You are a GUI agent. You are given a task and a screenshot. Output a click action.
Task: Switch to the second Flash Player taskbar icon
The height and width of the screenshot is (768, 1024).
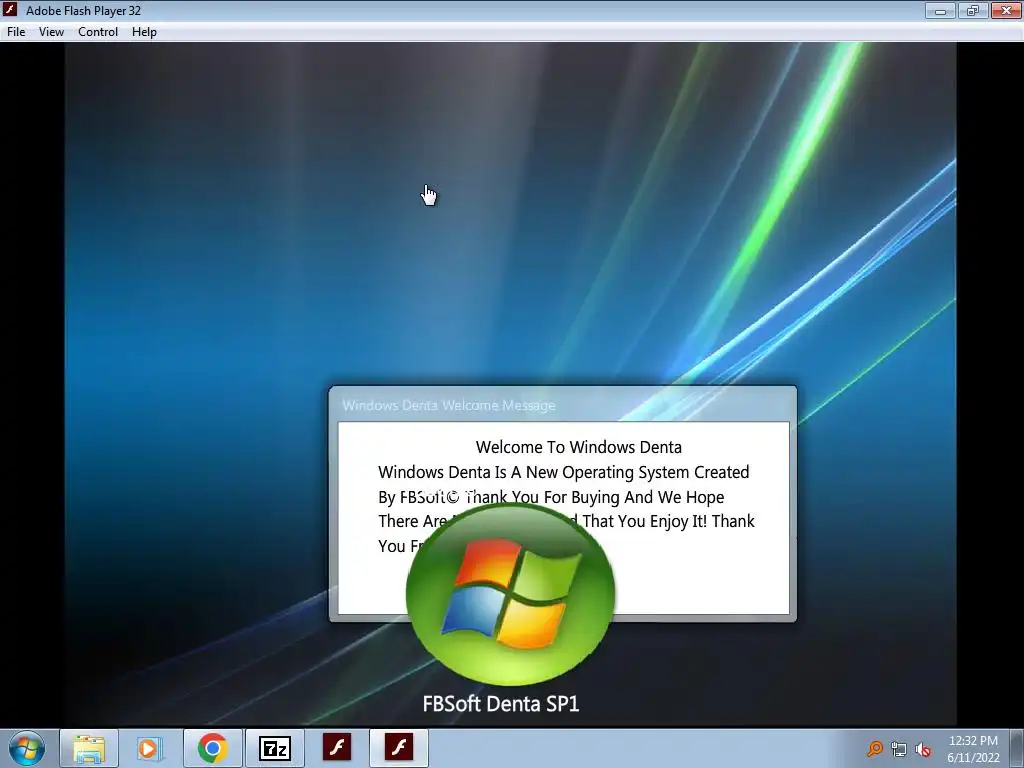click(x=399, y=748)
